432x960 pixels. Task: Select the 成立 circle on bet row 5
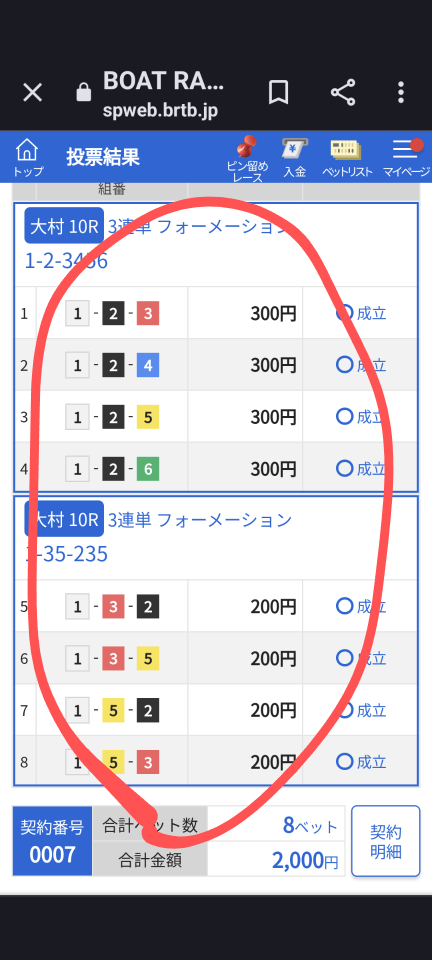345,606
